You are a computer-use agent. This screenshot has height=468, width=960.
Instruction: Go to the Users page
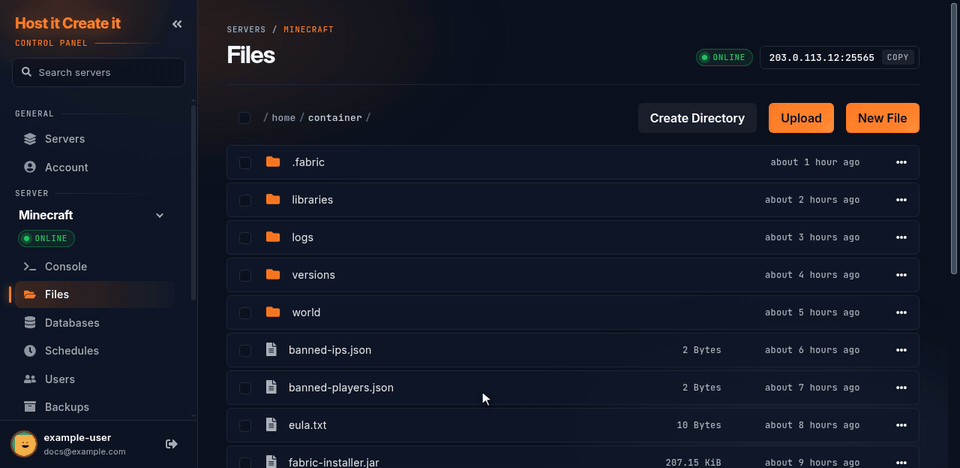(x=94, y=379)
